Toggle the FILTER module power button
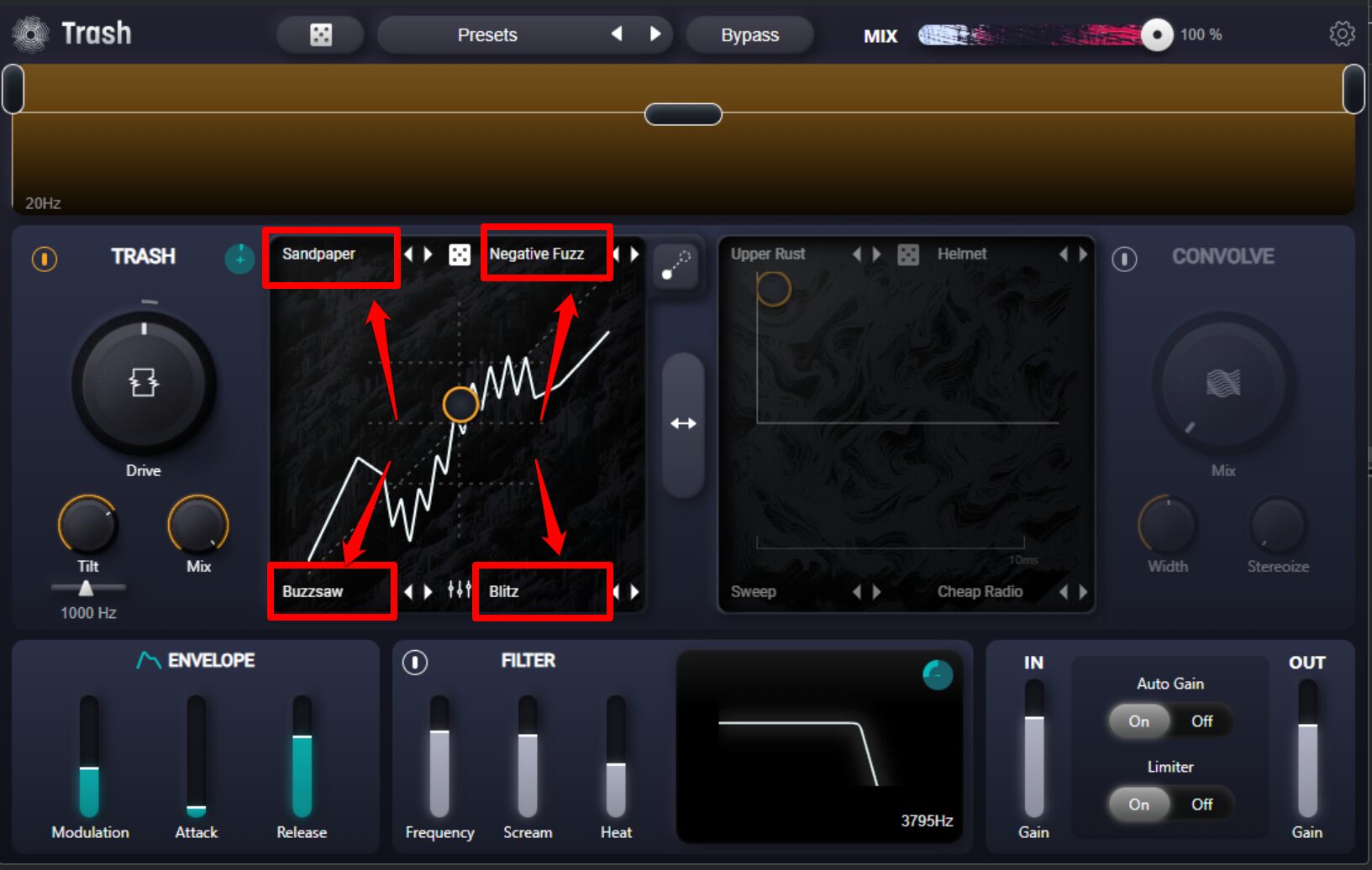 coord(415,663)
